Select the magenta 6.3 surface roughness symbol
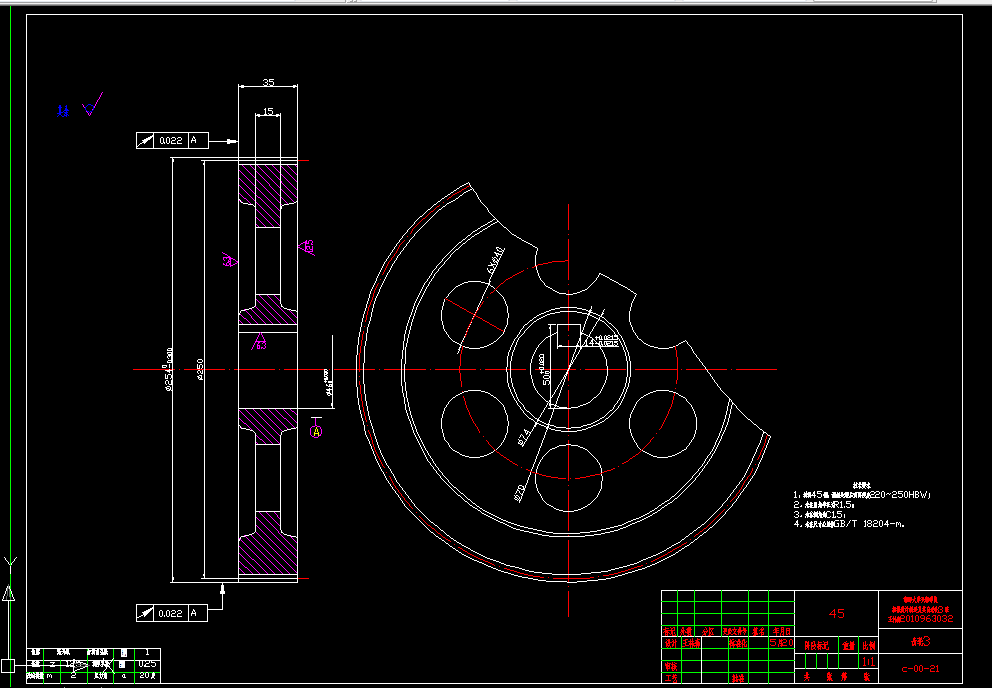The image size is (992, 688). pos(259,342)
